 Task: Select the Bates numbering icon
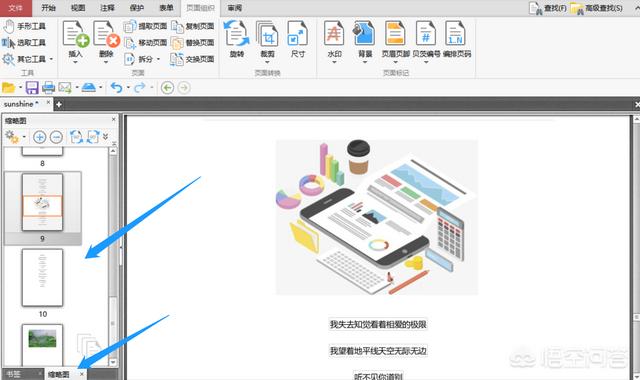click(426, 34)
